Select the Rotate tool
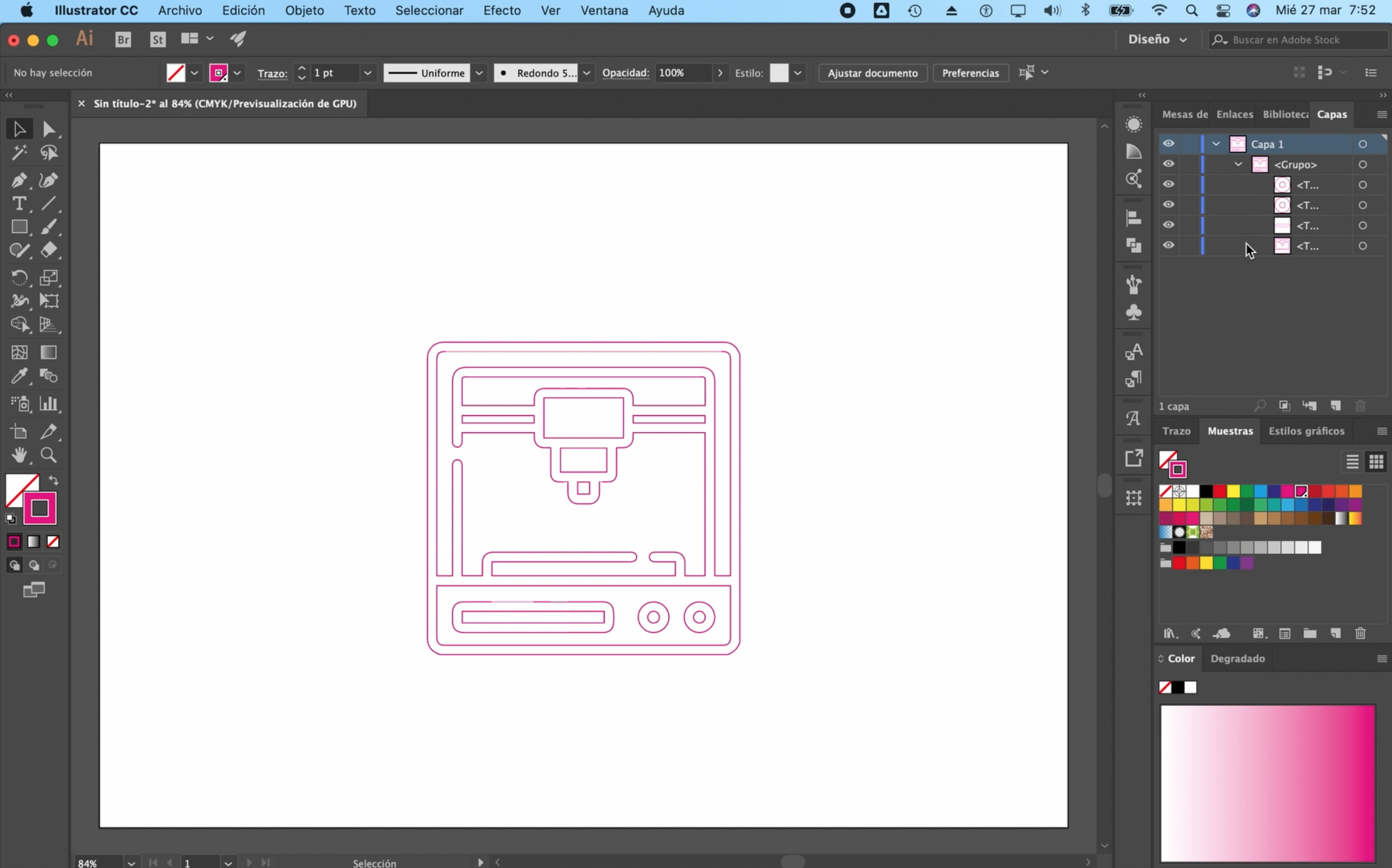The width and height of the screenshot is (1392, 868). tap(19, 278)
